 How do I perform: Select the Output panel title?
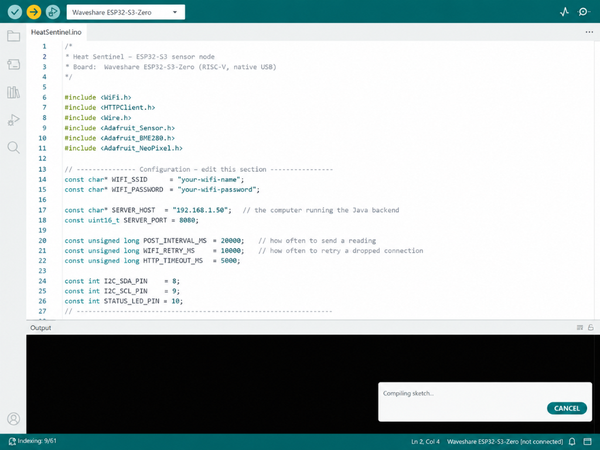coord(41,328)
